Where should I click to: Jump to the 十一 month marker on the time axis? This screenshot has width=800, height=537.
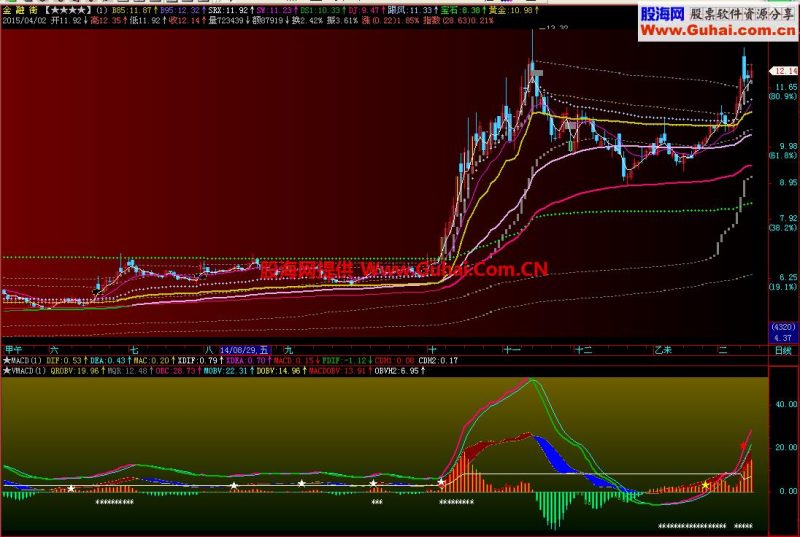pyautogui.click(x=511, y=350)
